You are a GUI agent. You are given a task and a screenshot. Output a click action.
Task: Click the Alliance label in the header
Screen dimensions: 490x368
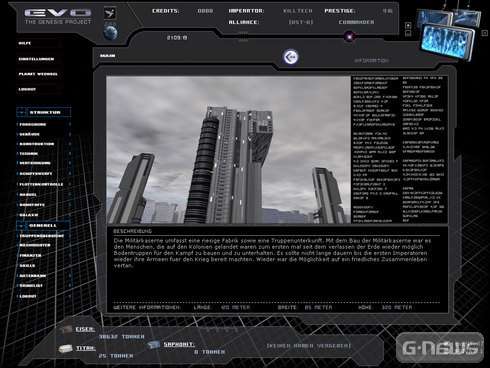(244, 22)
